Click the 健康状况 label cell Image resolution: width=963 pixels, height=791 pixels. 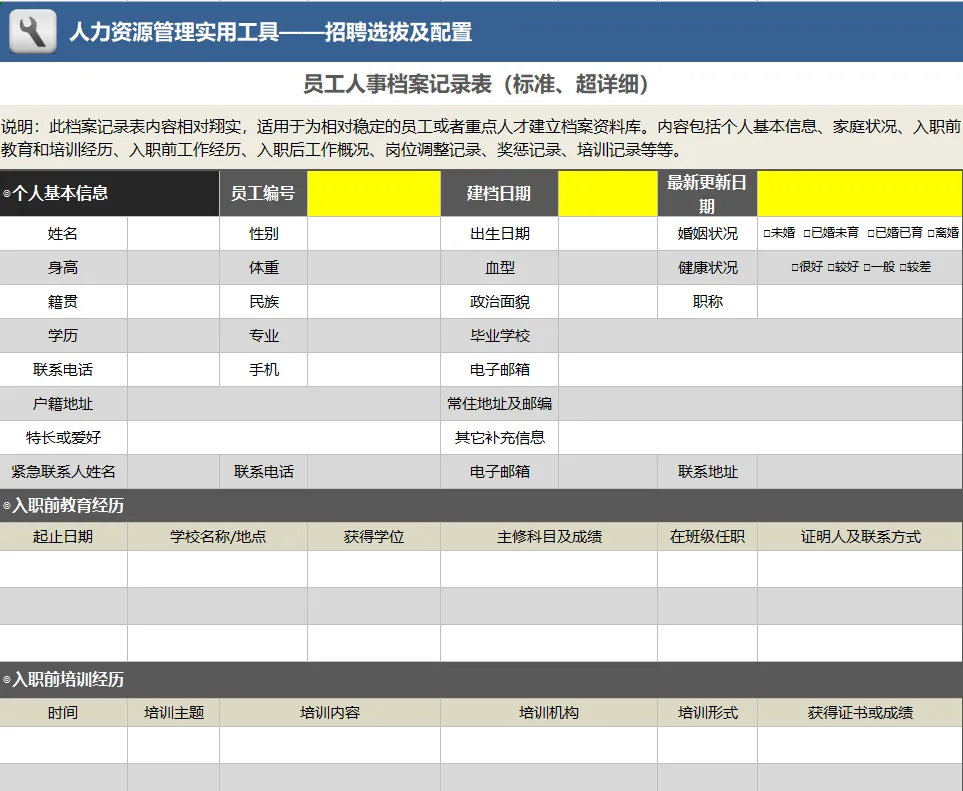pos(708,267)
